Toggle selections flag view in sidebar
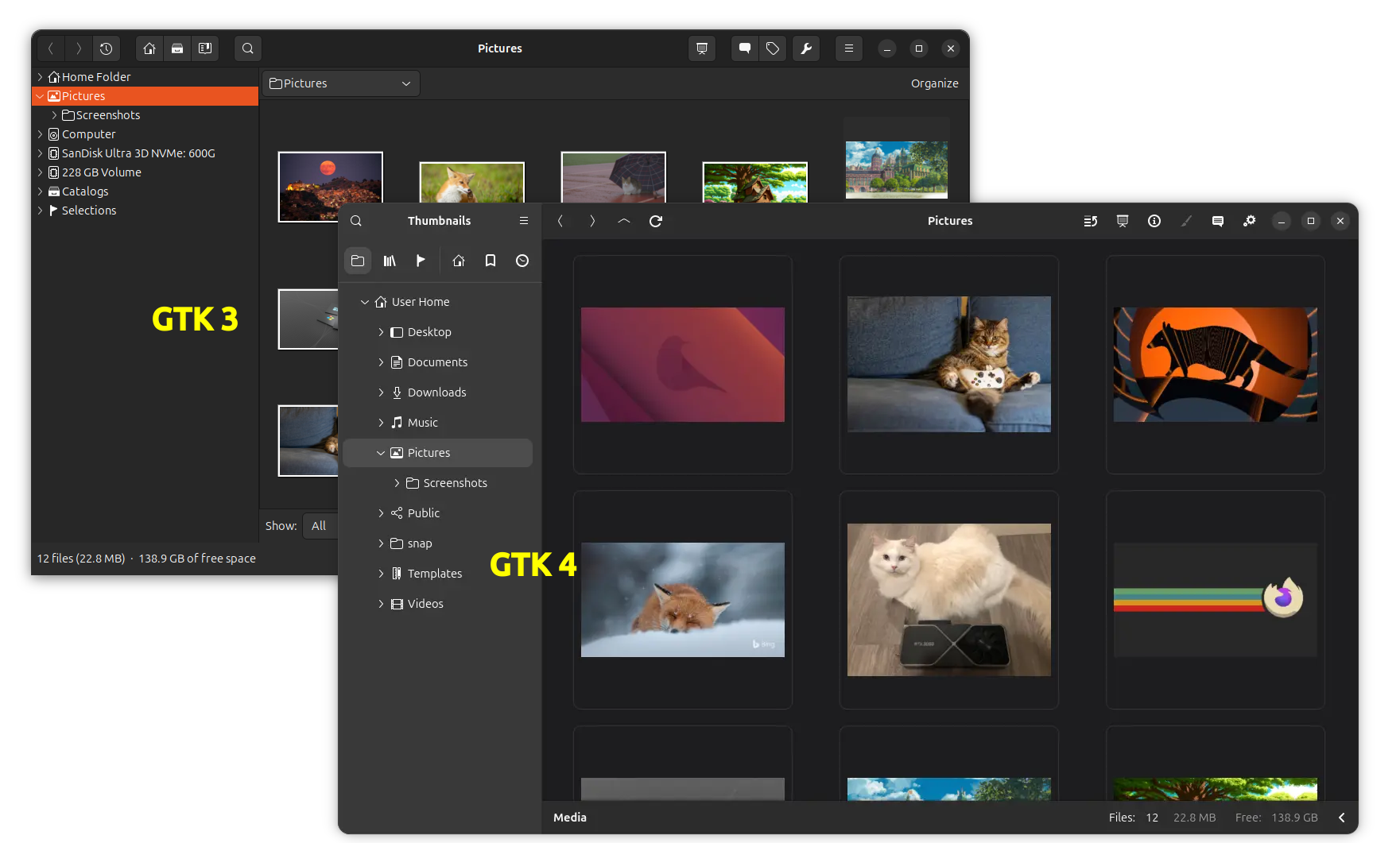This screenshot has width=1400, height=843. pos(421,261)
